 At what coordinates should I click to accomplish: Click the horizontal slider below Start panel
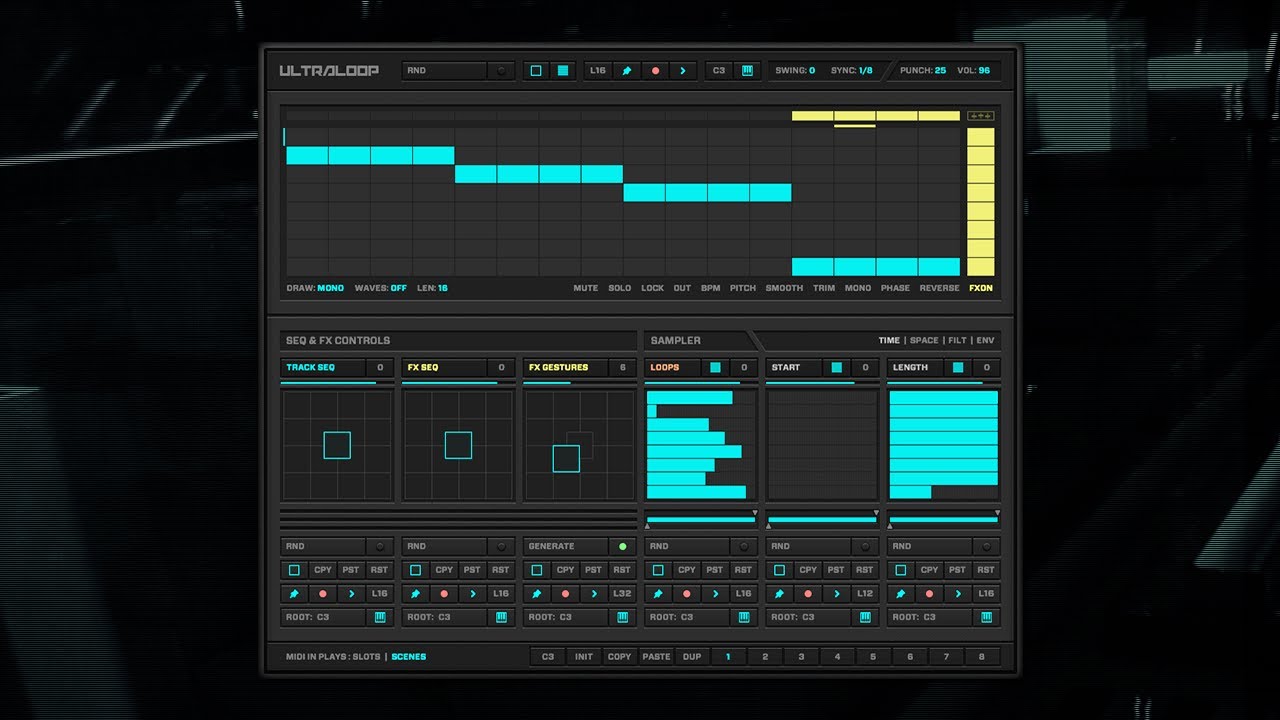click(822, 520)
